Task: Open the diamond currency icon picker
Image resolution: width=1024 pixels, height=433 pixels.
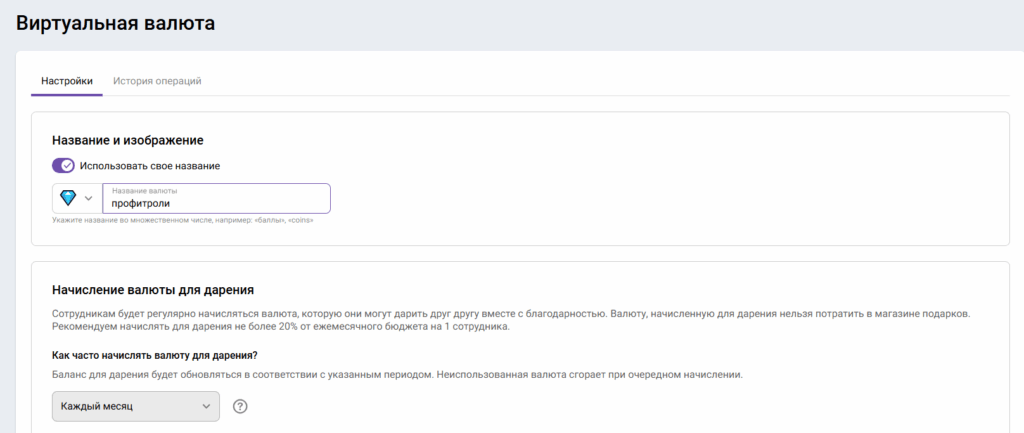Action: [x=69, y=198]
